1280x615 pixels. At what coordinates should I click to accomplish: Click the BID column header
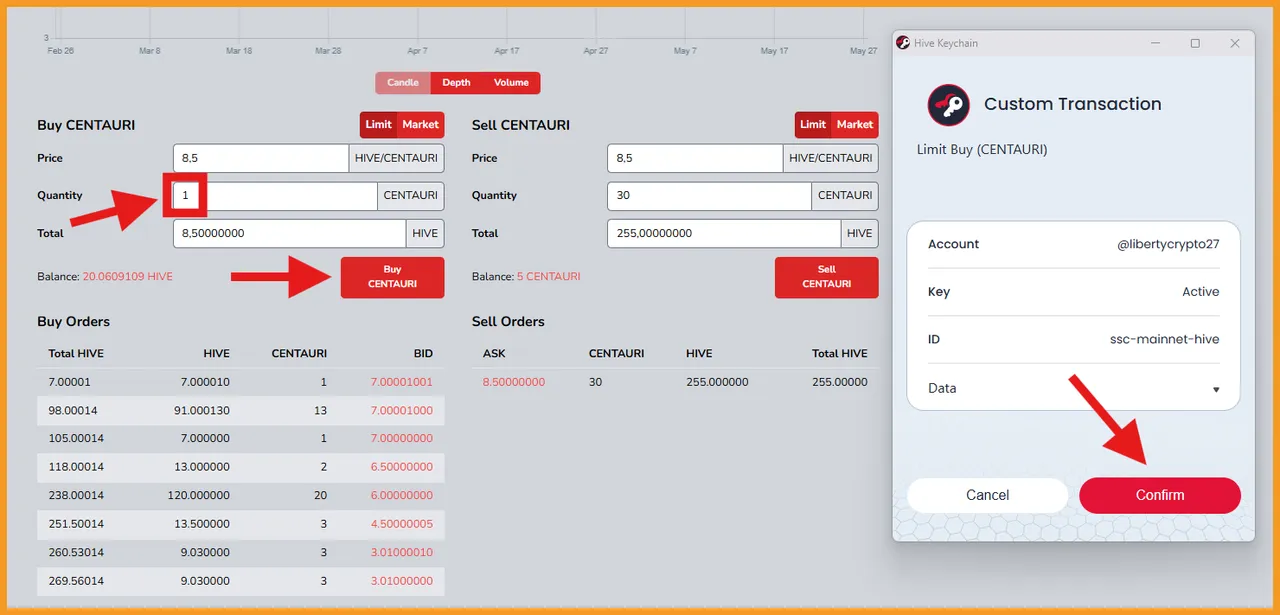click(x=423, y=353)
